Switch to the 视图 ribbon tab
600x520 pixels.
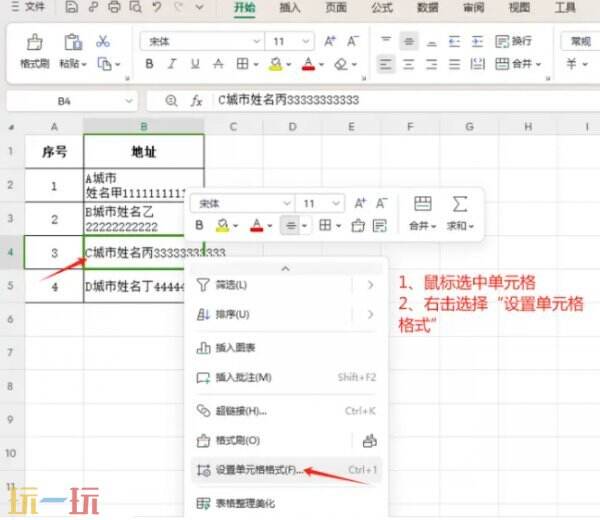519,7
